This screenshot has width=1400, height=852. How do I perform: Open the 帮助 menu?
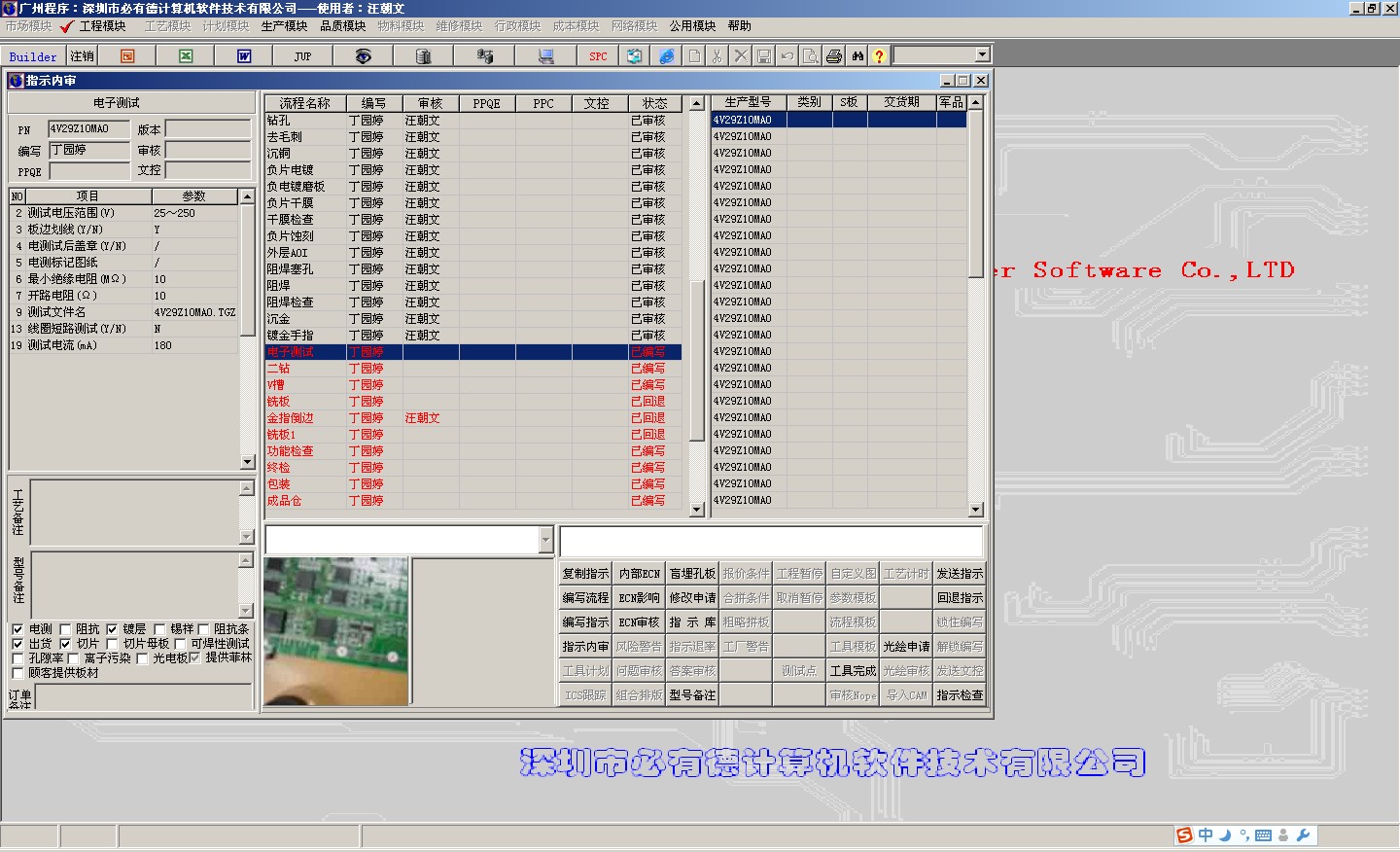click(x=740, y=26)
